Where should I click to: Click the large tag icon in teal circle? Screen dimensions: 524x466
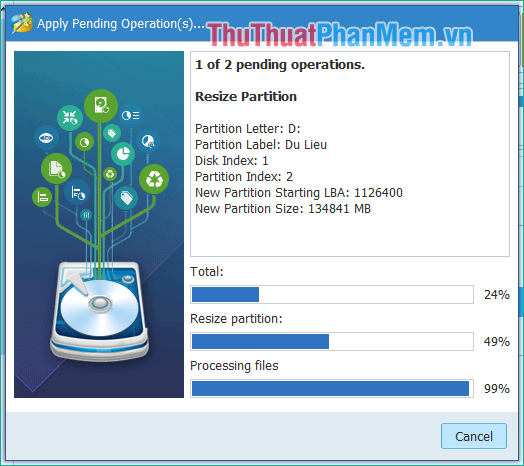tap(126, 198)
